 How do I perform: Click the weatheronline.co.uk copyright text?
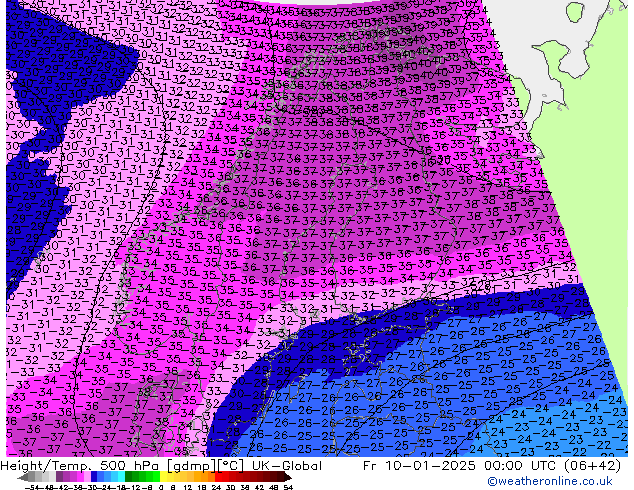550,481
